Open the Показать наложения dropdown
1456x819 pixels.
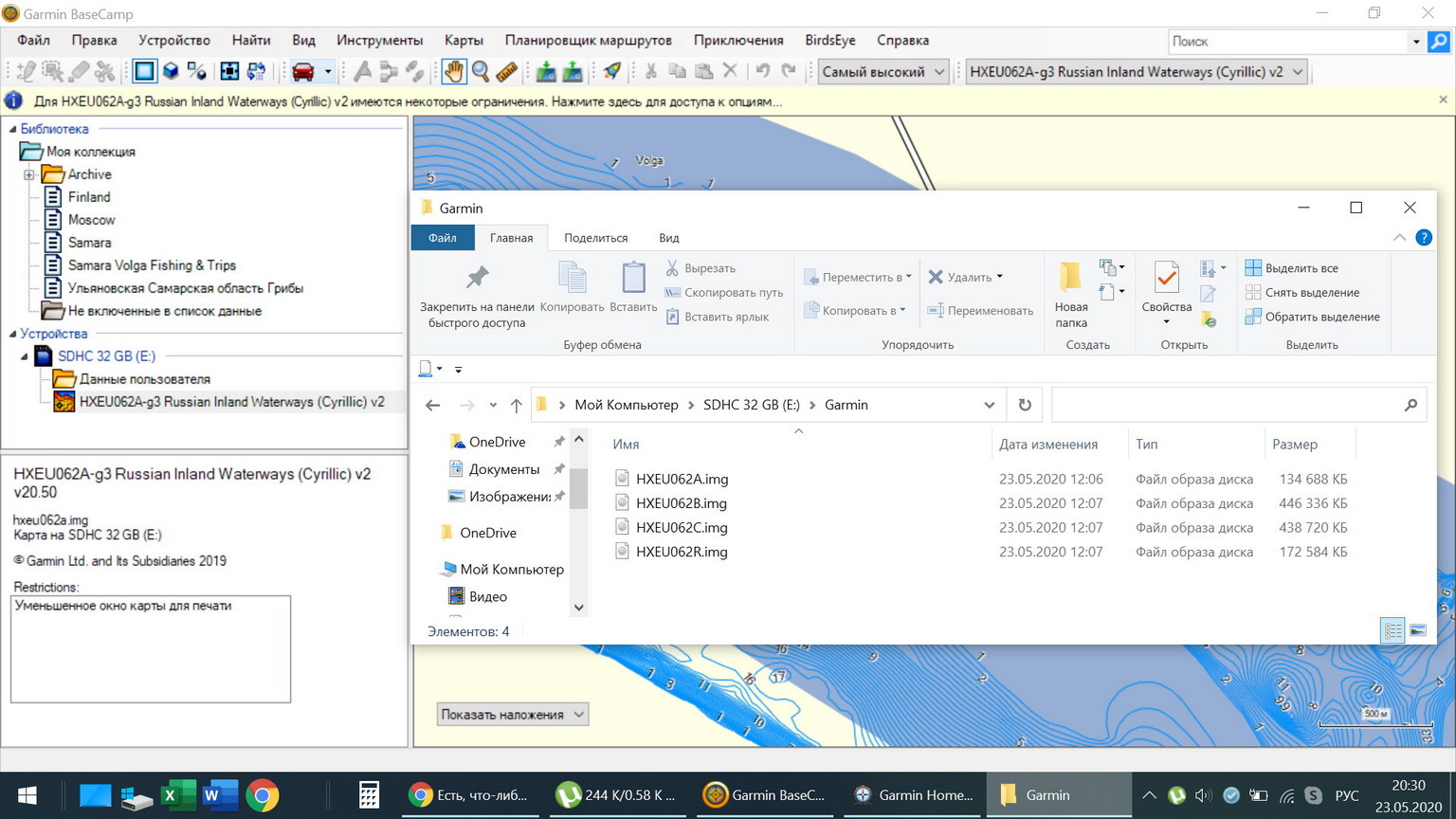point(513,715)
